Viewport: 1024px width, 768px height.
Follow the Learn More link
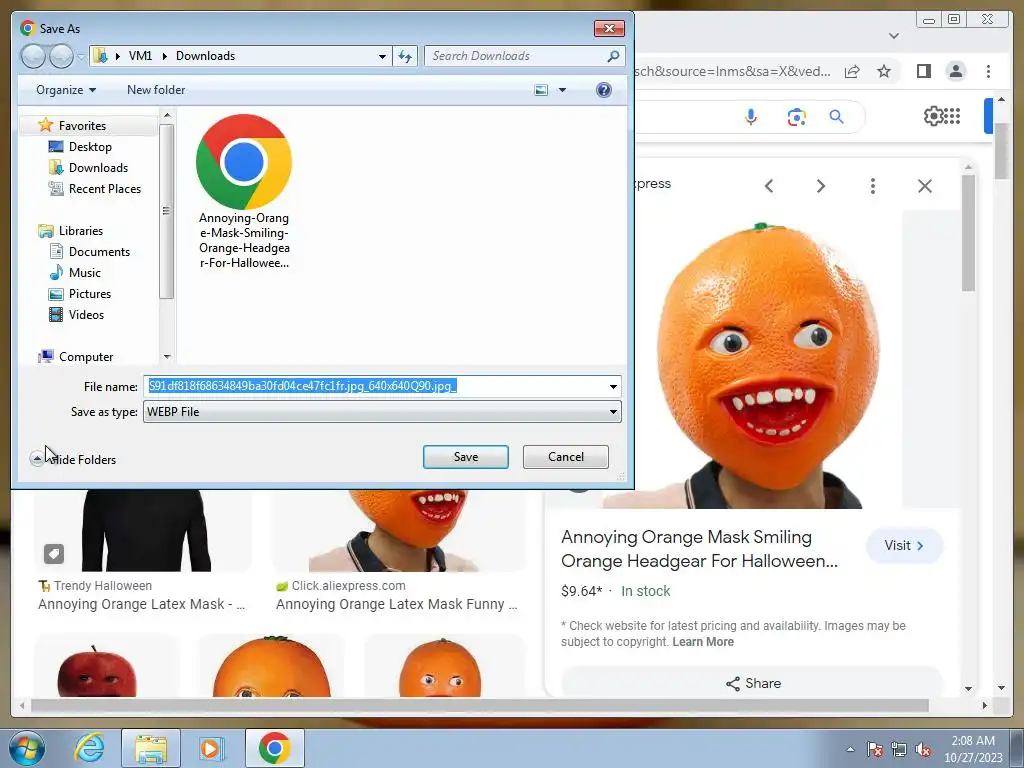[703, 642]
